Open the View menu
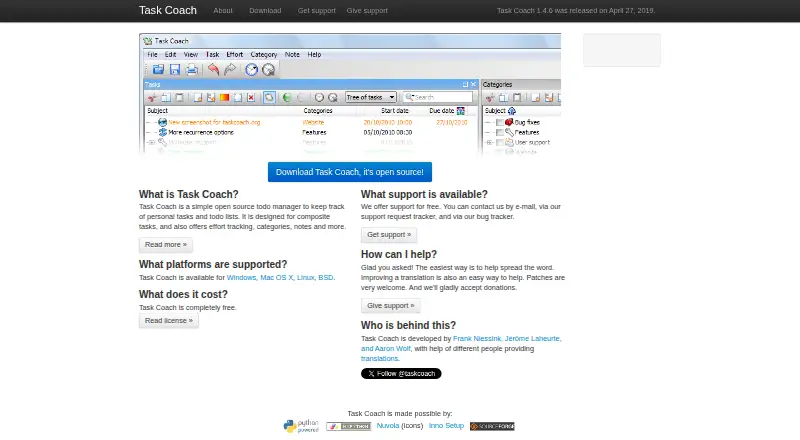 click(x=190, y=55)
